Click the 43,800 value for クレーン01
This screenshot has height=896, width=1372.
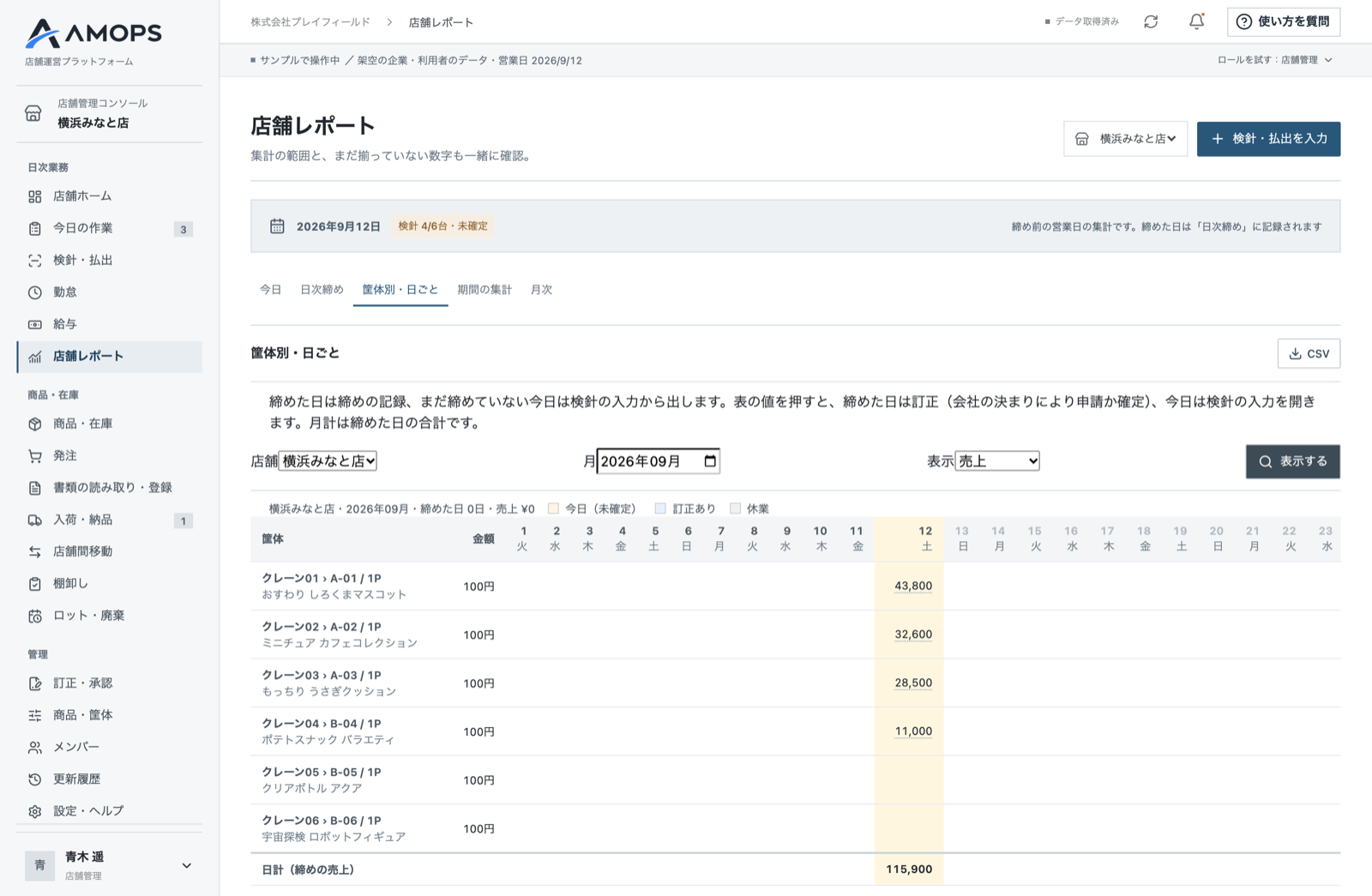[913, 586]
